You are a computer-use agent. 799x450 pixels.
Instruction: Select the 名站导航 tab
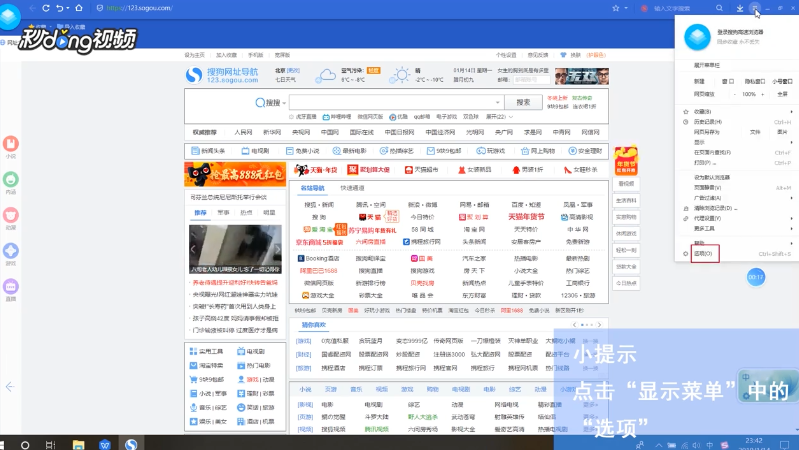(x=312, y=188)
